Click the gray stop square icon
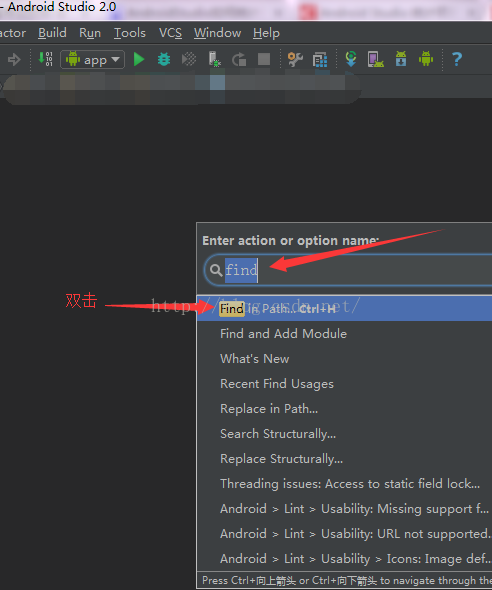 [x=264, y=59]
